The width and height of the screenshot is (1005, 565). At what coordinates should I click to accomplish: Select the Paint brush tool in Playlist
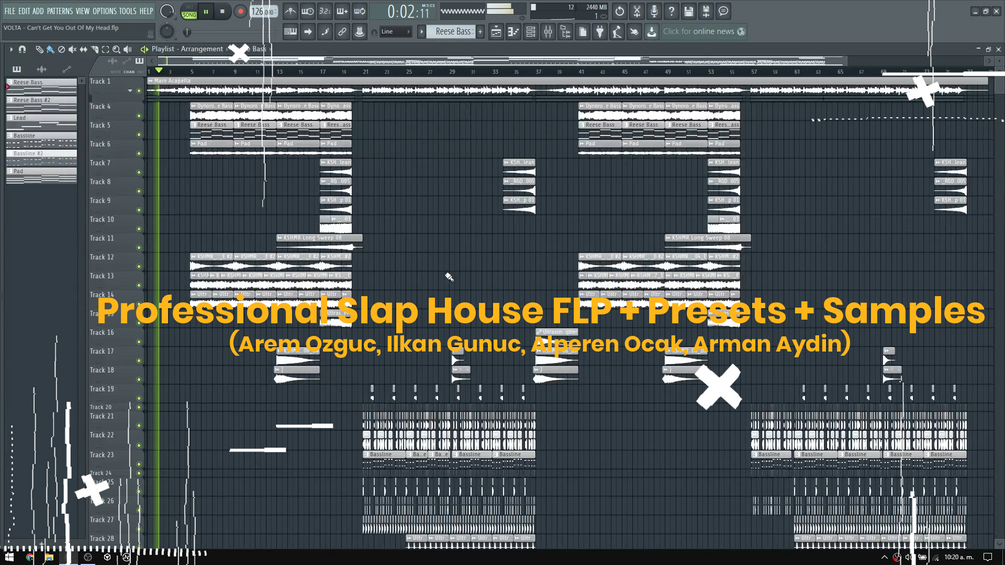(x=50, y=49)
